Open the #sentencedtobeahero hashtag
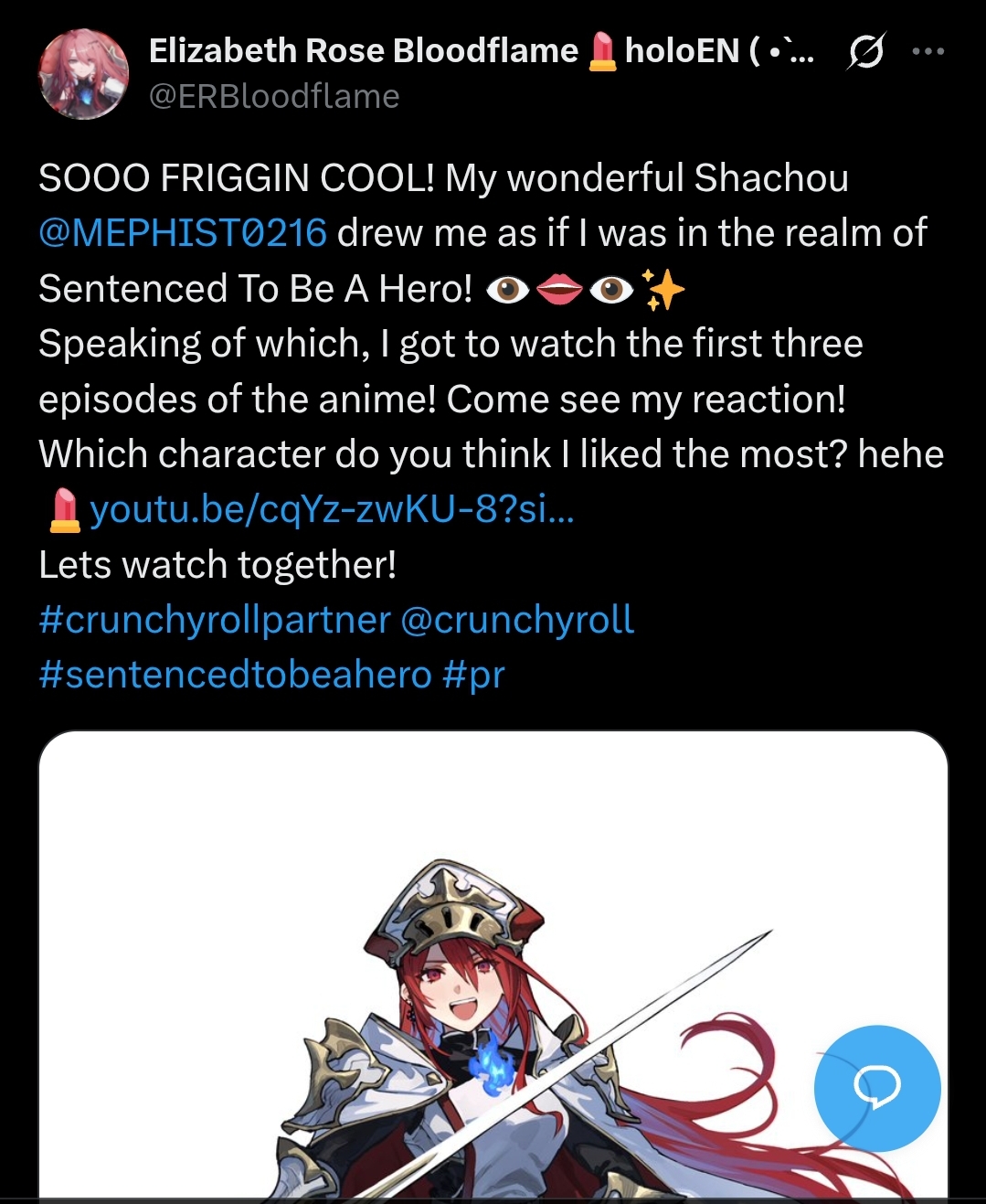Viewport: 986px width, 1204px height. [x=235, y=675]
